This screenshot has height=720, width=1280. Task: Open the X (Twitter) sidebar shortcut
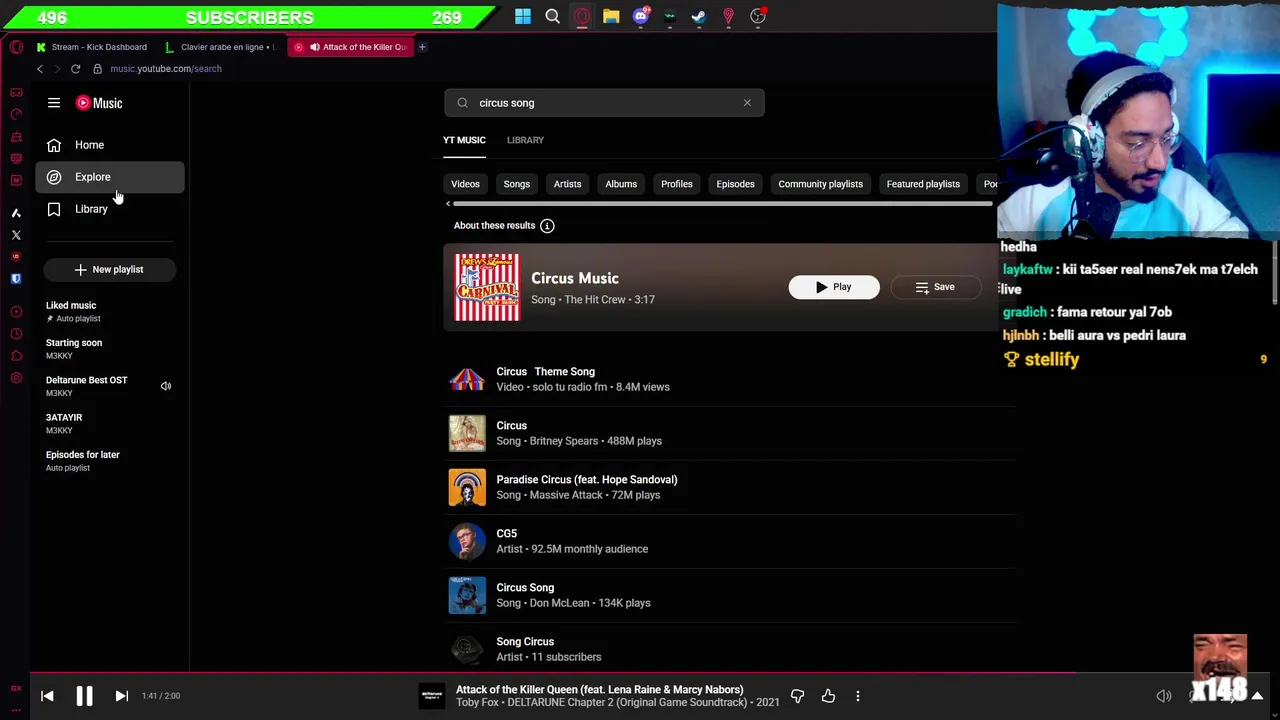(x=16, y=235)
